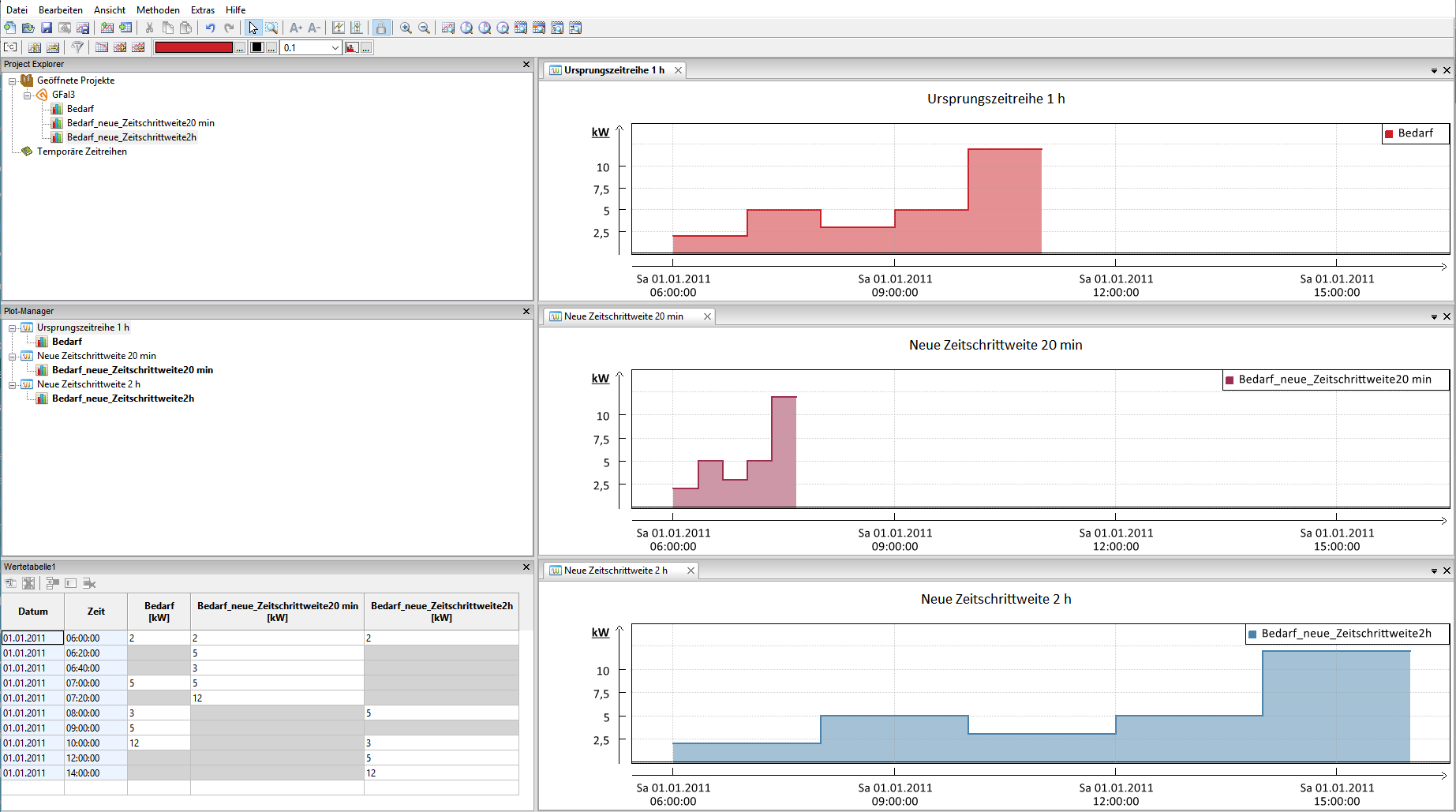Click the Save disk toolbar icon
Screen dimensions: 1456x812
pos(47,28)
